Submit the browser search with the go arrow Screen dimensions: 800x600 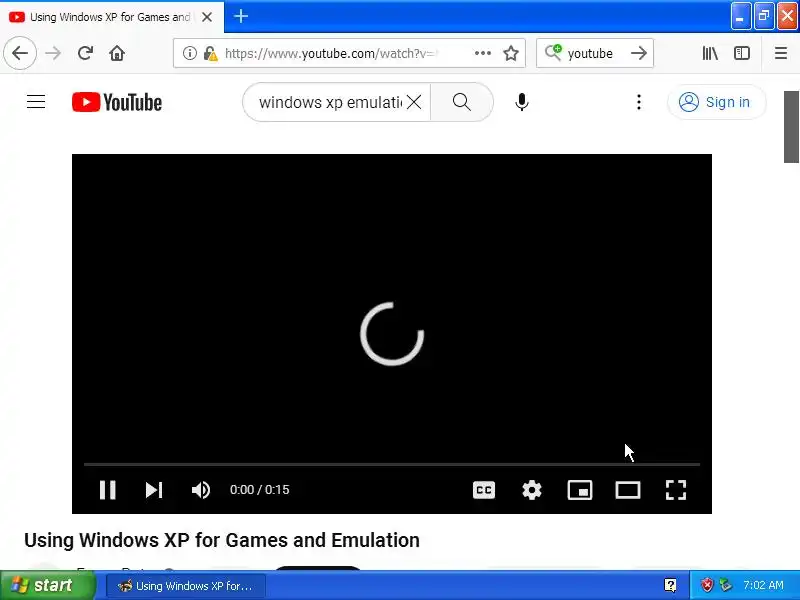(x=639, y=53)
